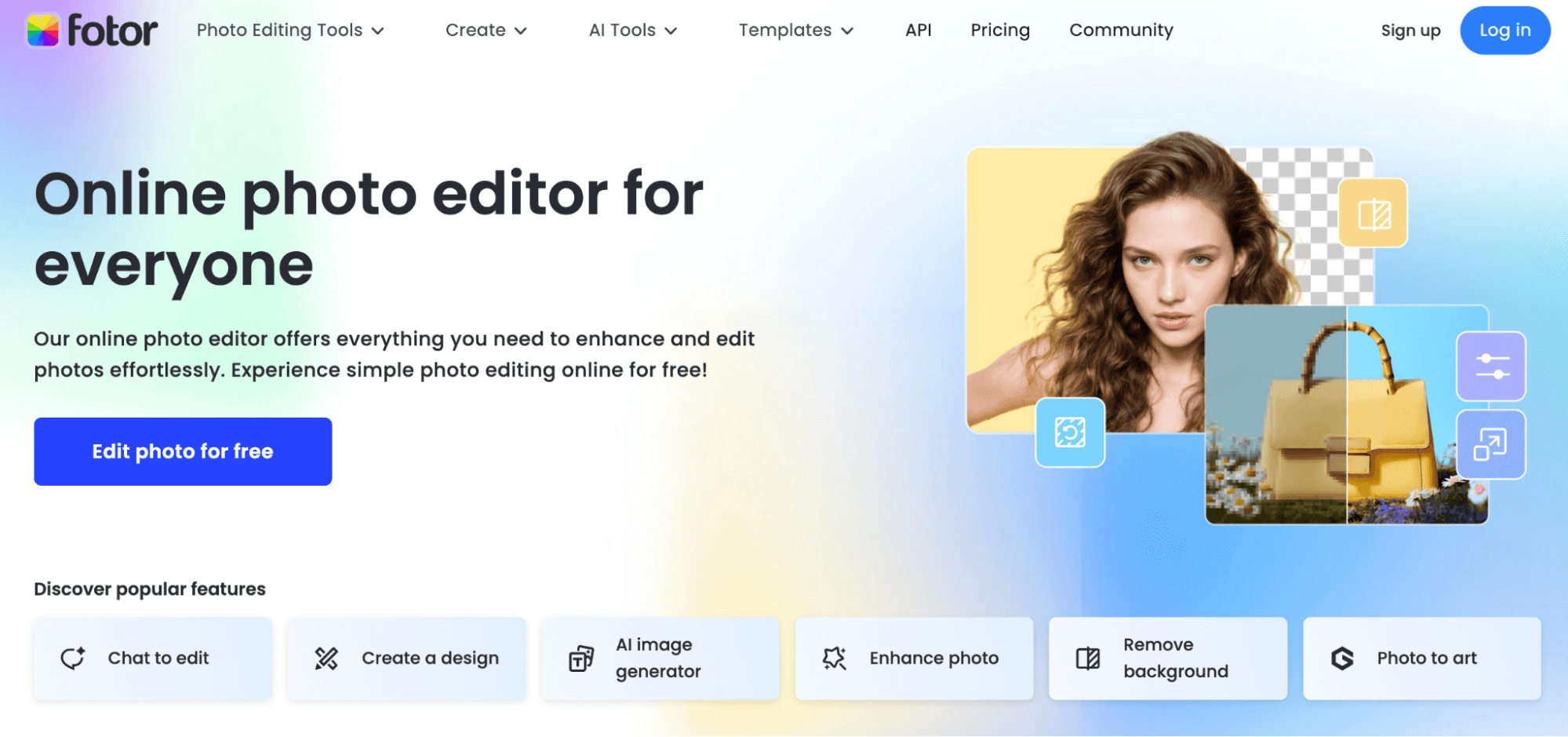Open the Remove background feature

click(1167, 658)
